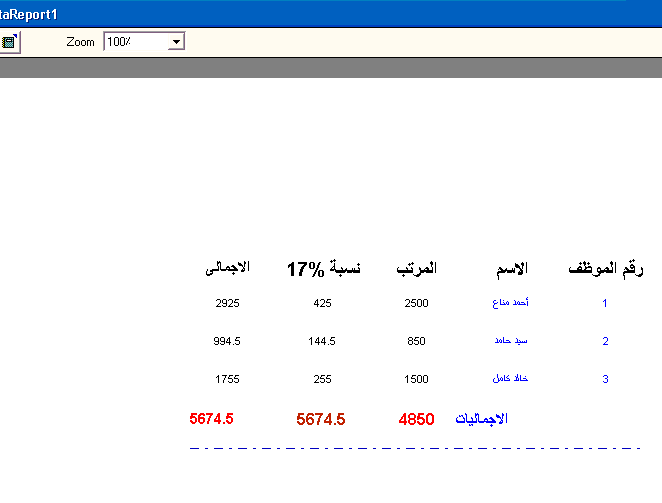The height and width of the screenshot is (503, 662).
Task: Click the bright red 5674.5 under الاجمالى column
Action: (x=211, y=419)
